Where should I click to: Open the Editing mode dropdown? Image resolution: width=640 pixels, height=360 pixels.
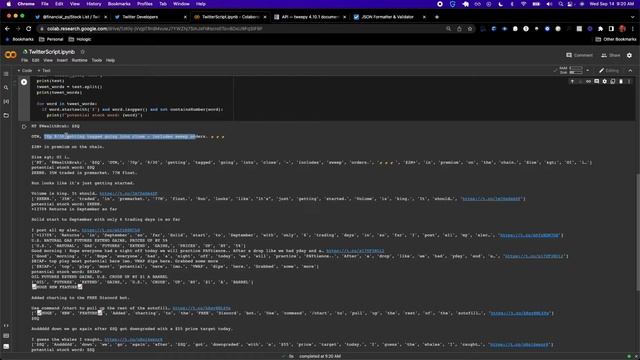pyautogui.click(x=609, y=71)
